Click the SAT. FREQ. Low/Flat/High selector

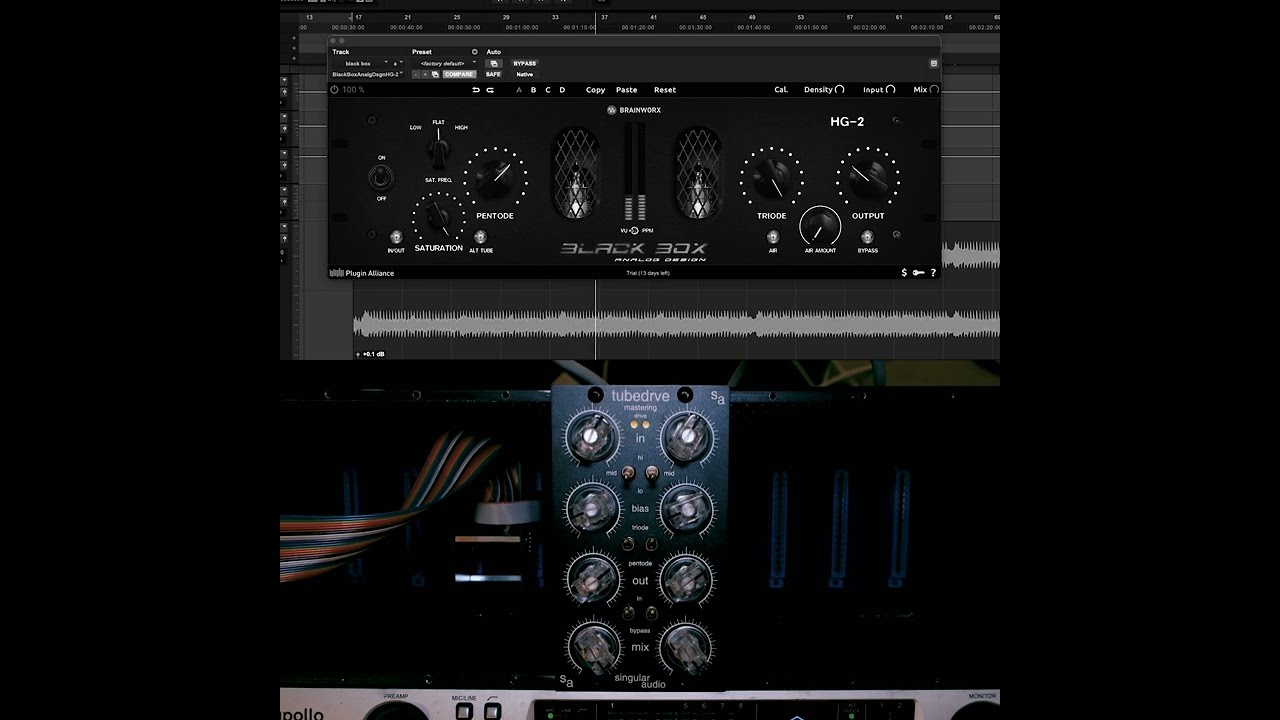(x=438, y=150)
